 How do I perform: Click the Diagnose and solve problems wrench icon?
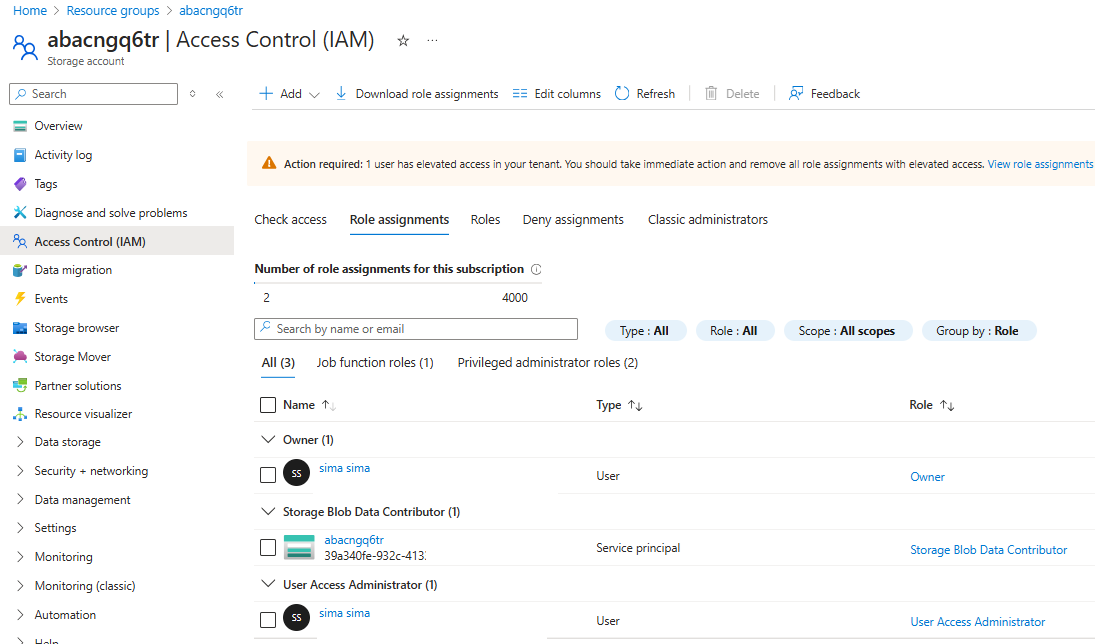[20, 212]
